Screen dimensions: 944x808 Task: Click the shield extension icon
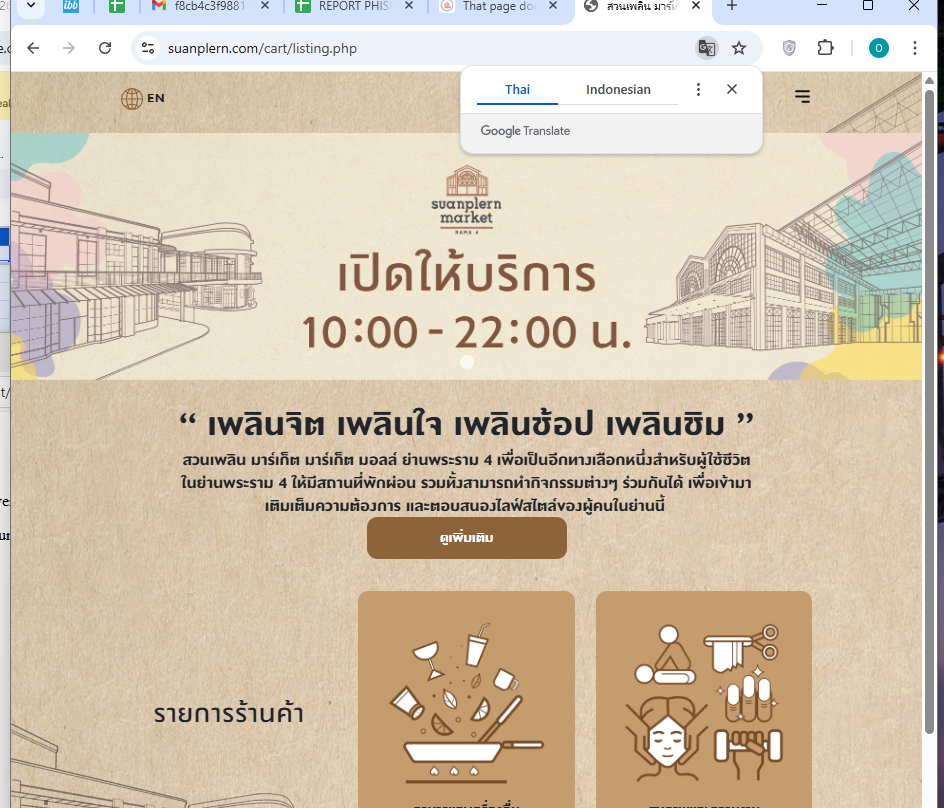pyautogui.click(x=789, y=48)
